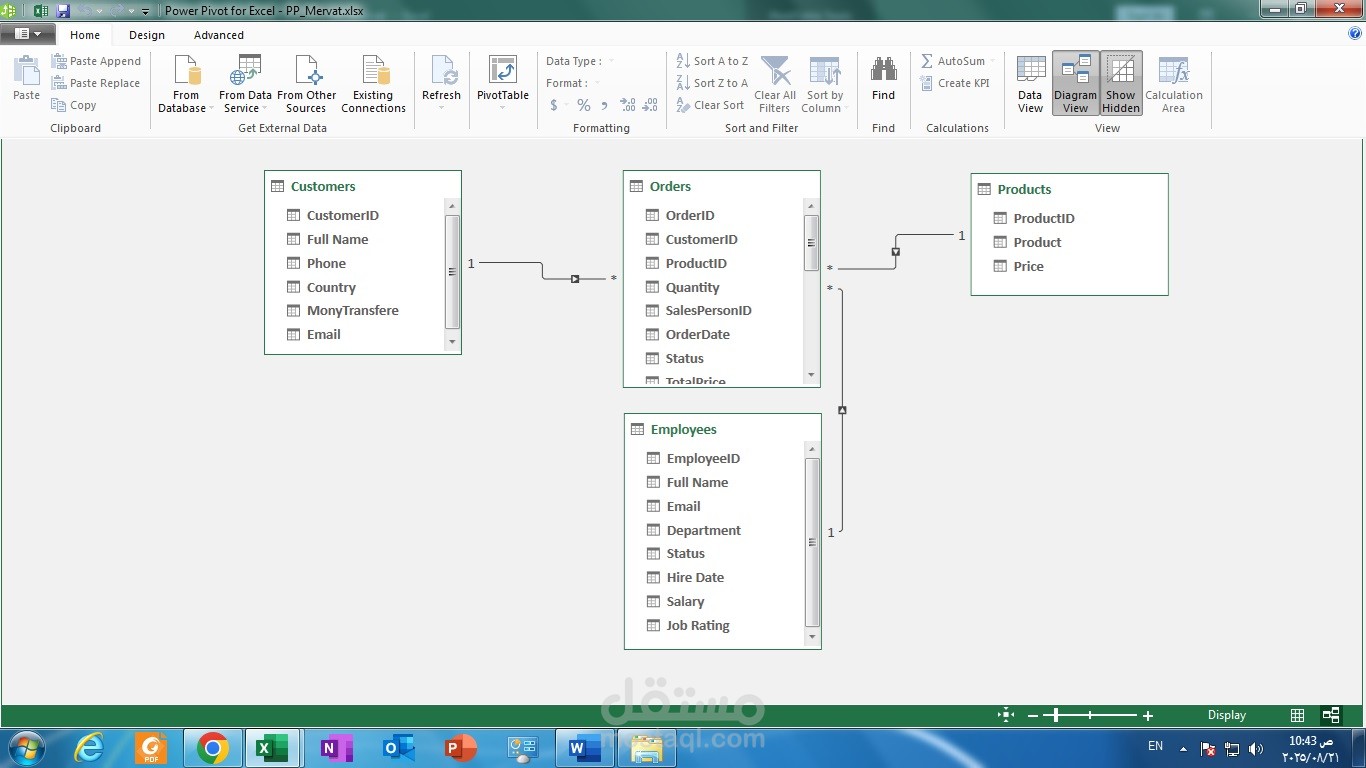Switch to the Design tab
The height and width of the screenshot is (768, 1366).
point(147,35)
